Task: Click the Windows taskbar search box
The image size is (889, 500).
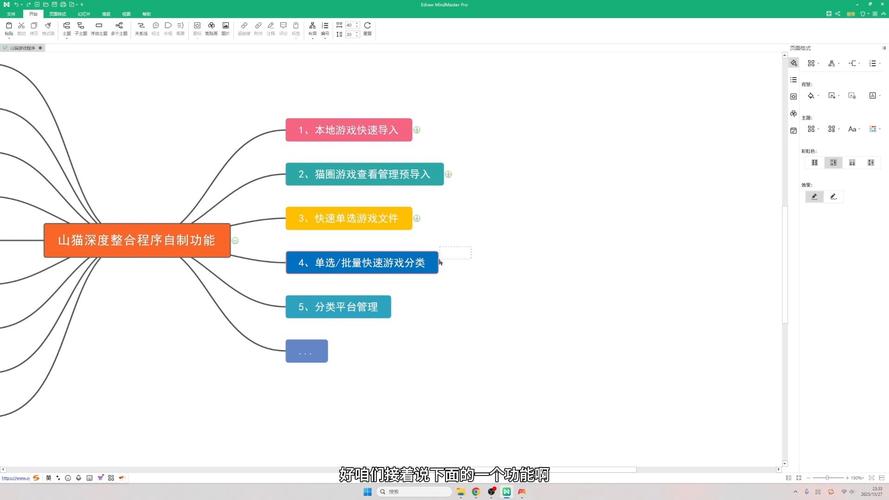Action: pos(414,491)
